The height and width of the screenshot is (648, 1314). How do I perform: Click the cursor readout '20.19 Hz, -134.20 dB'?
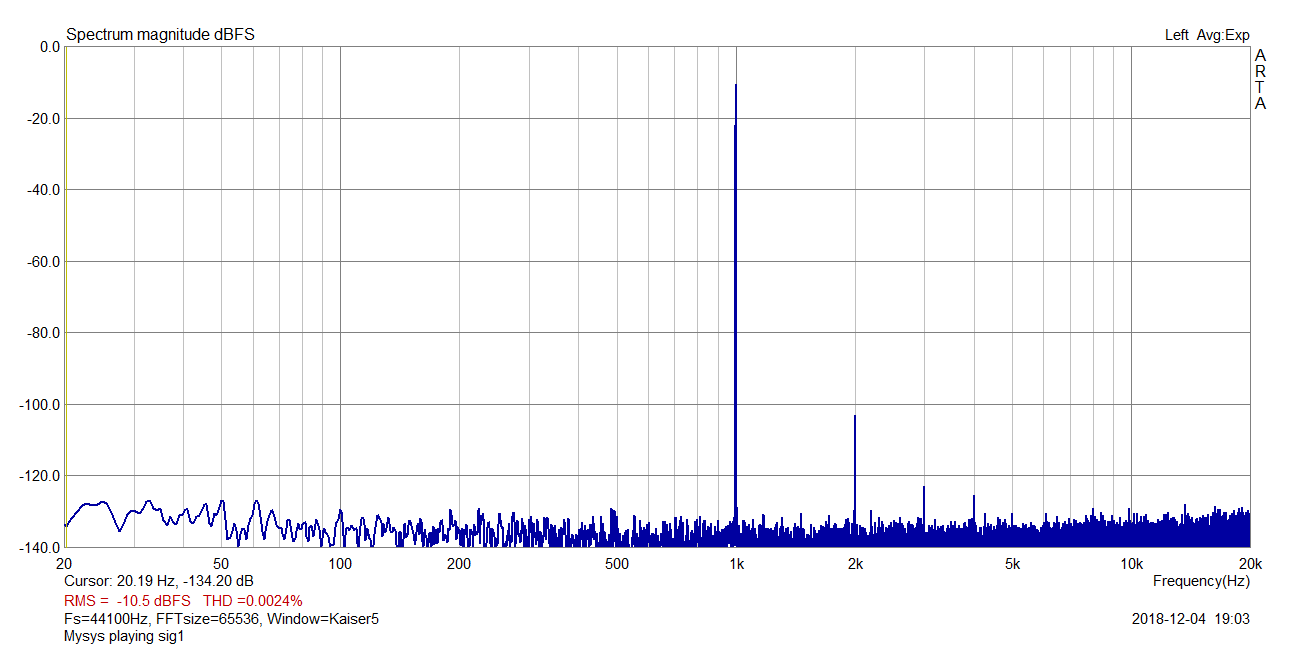tap(185, 581)
